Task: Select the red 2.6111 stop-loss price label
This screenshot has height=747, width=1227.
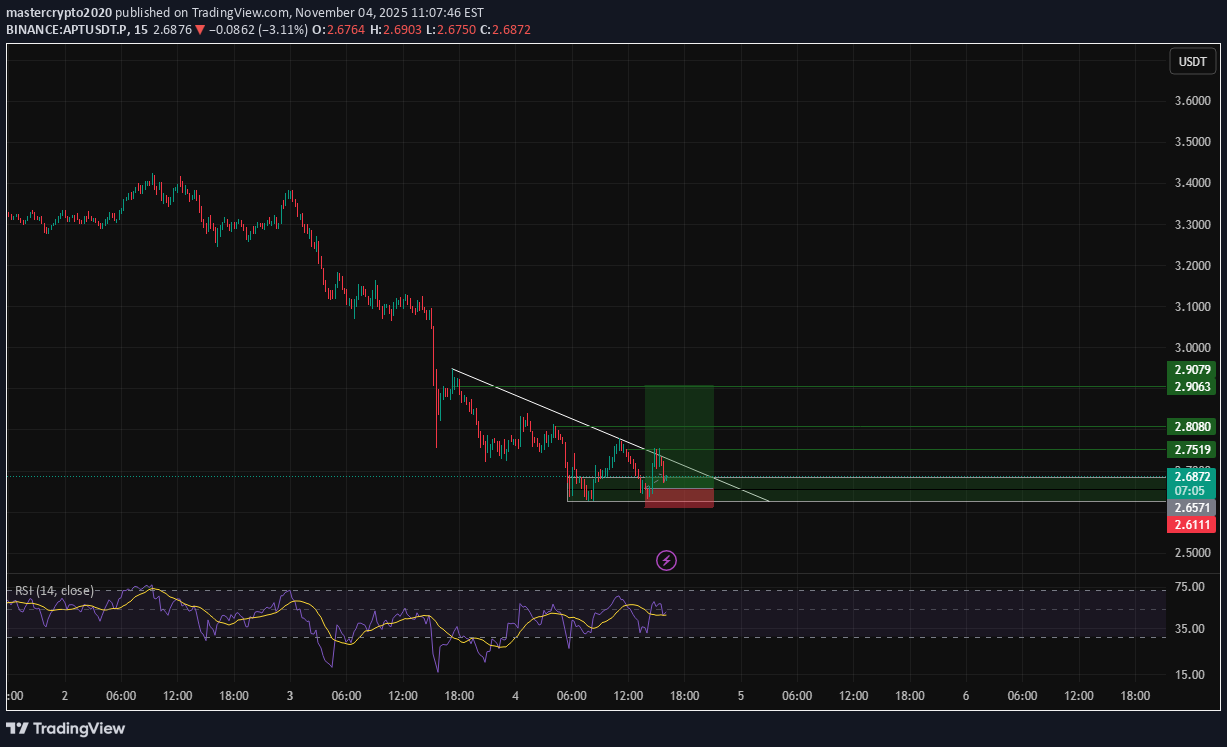Action: click(x=1191, y=525)
